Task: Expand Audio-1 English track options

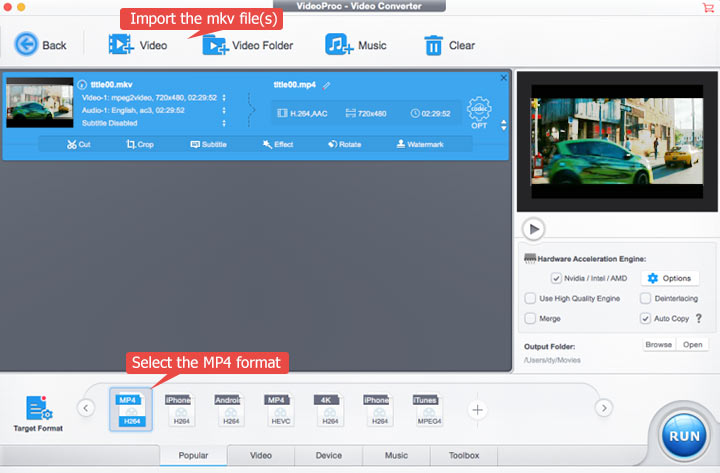Action: coord(224,110)
